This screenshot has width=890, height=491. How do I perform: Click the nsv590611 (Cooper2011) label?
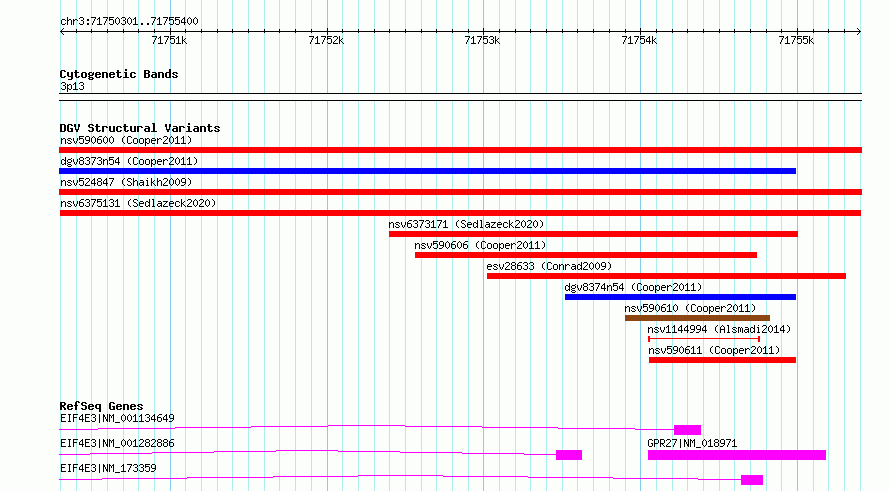point(714,350)
